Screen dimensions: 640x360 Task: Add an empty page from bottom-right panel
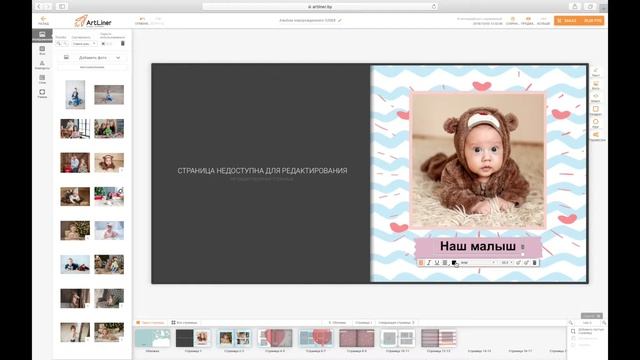(x=587, y=331)
